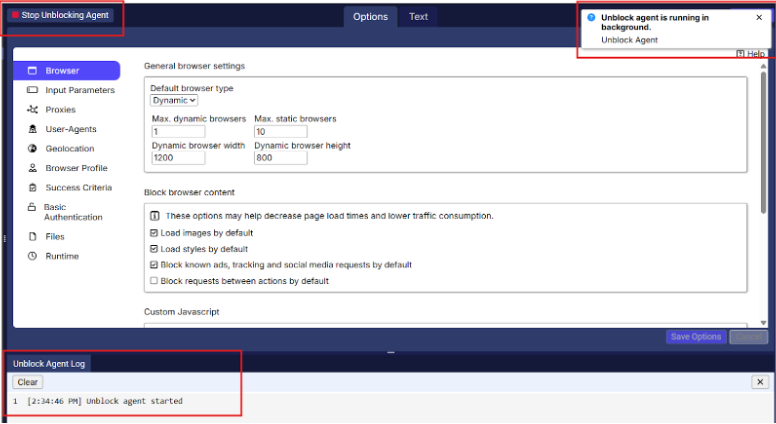
Task: Select the Options tab
Action: (x=370, y=16)
